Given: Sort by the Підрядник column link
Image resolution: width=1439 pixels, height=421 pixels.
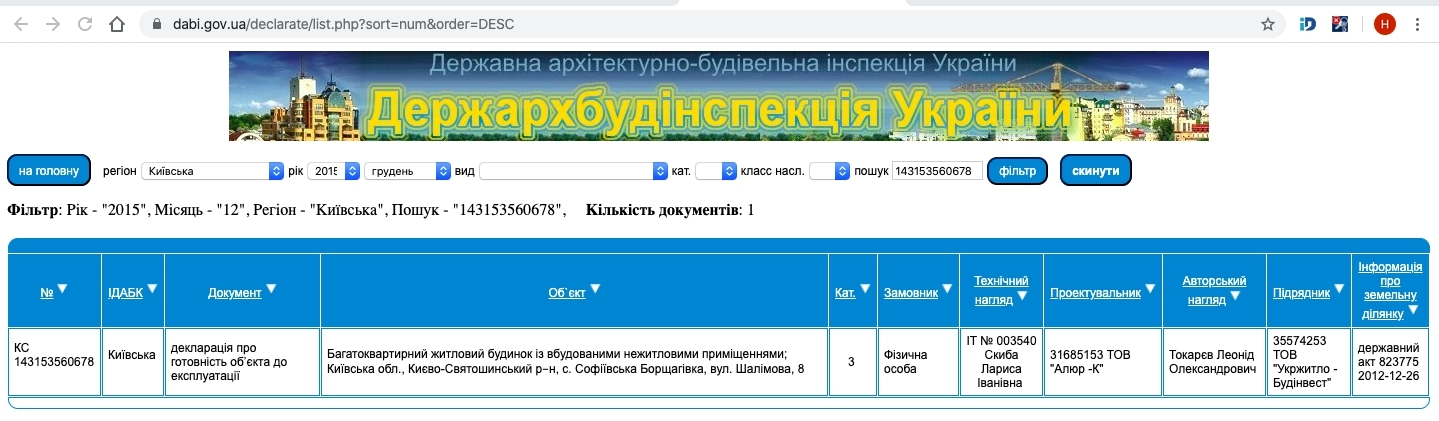Looking at the screenshot, I should (1302, 293).
